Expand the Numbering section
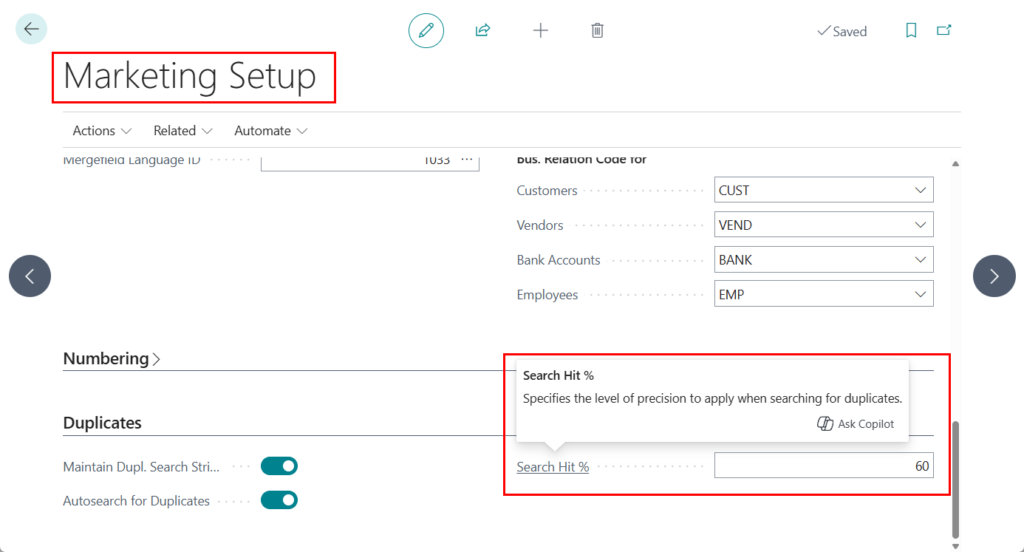This screenshot has height=552, width=1024. click(x=111, y=359)
